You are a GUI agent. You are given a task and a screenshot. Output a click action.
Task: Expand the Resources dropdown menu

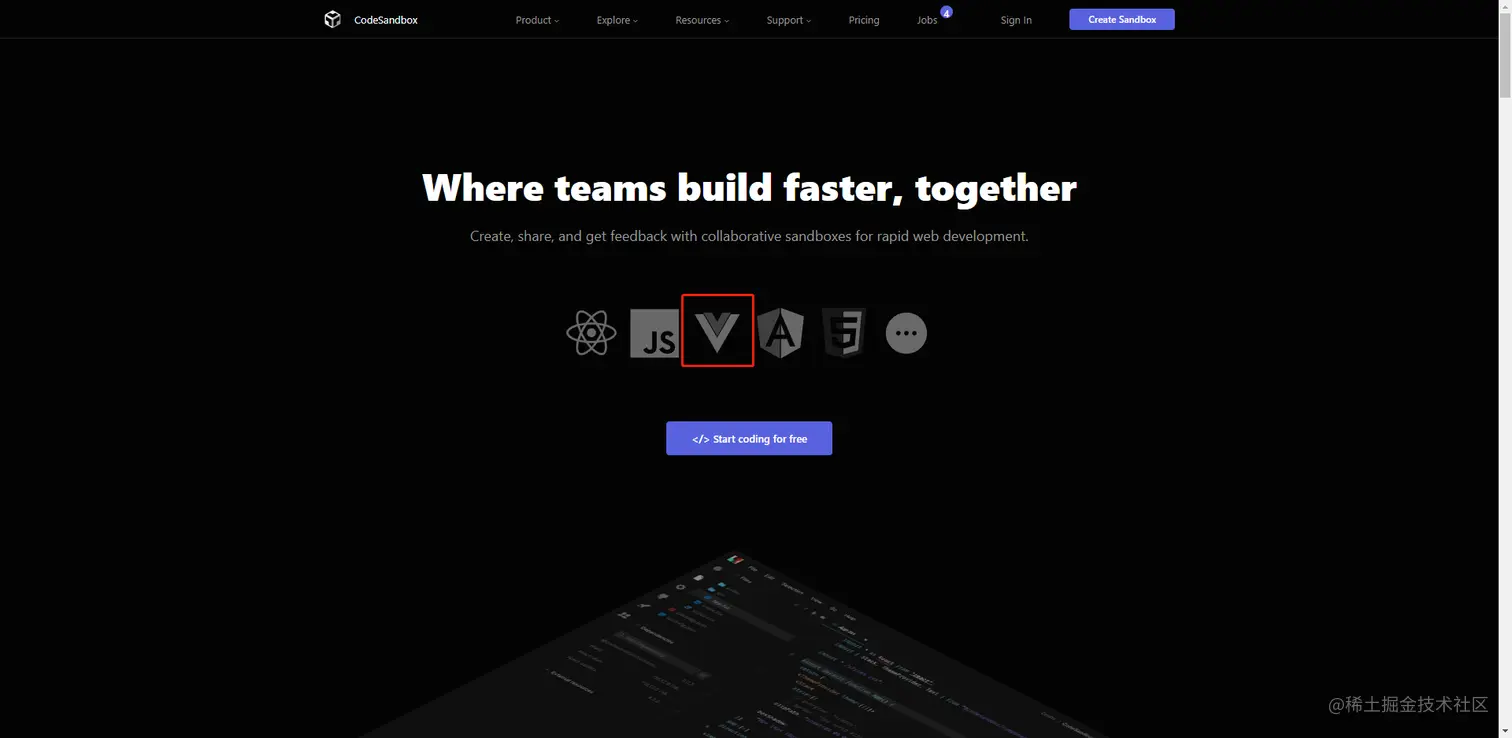(x=702, y=20)
